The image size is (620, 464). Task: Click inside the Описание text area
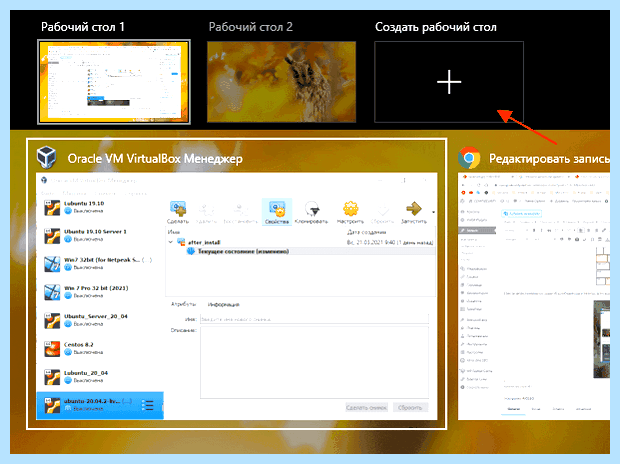coord(314,362)
